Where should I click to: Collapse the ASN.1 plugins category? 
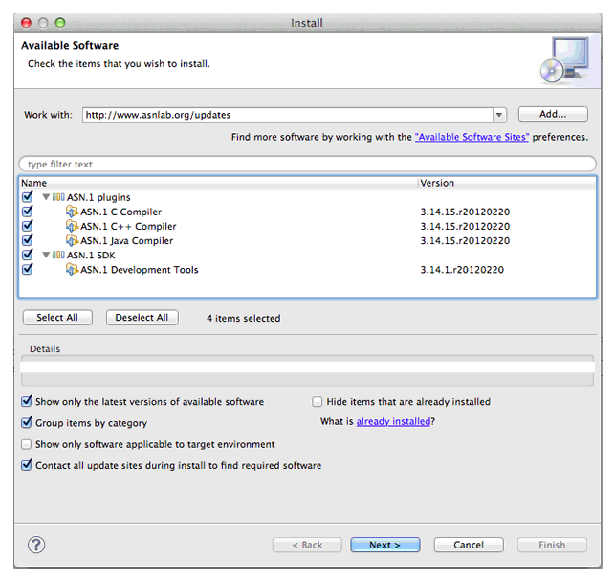tap(46, 198)
